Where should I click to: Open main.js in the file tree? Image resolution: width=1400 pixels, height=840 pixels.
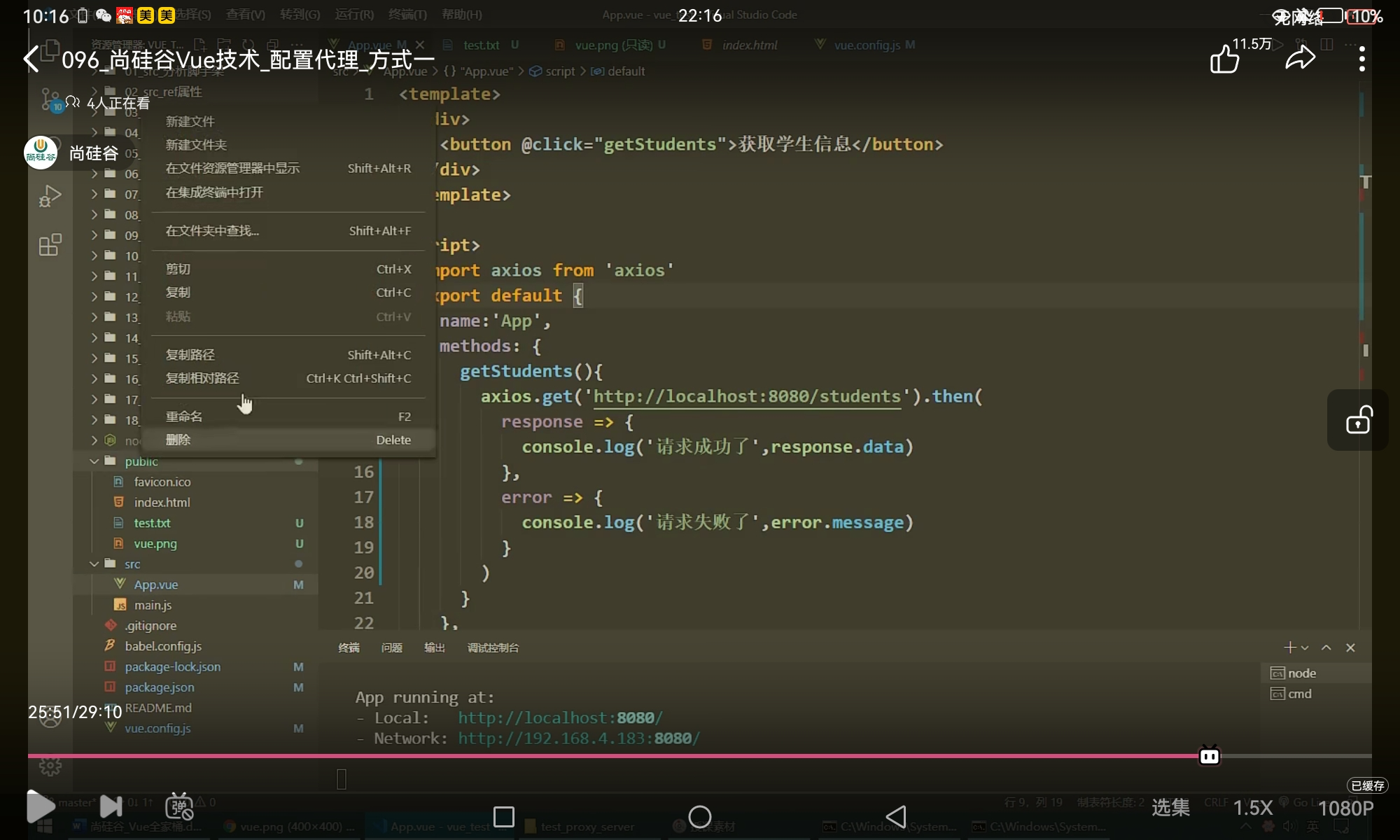click(153, 605)
